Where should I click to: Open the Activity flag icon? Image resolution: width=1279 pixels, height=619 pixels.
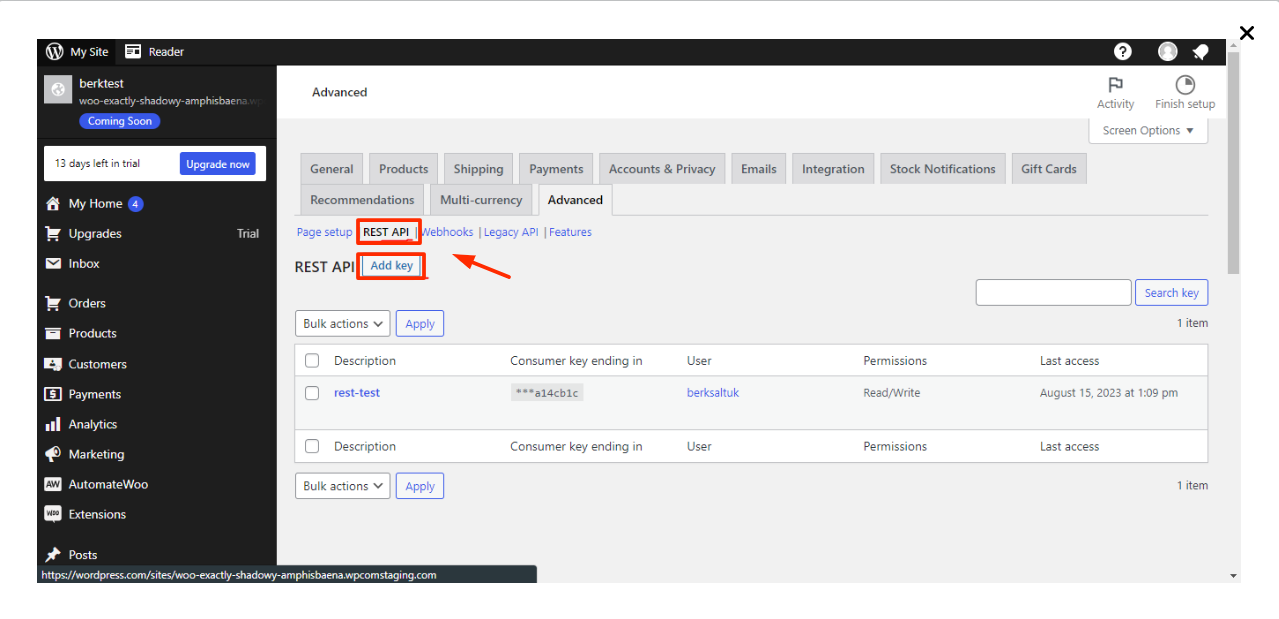click(1116, 85)
